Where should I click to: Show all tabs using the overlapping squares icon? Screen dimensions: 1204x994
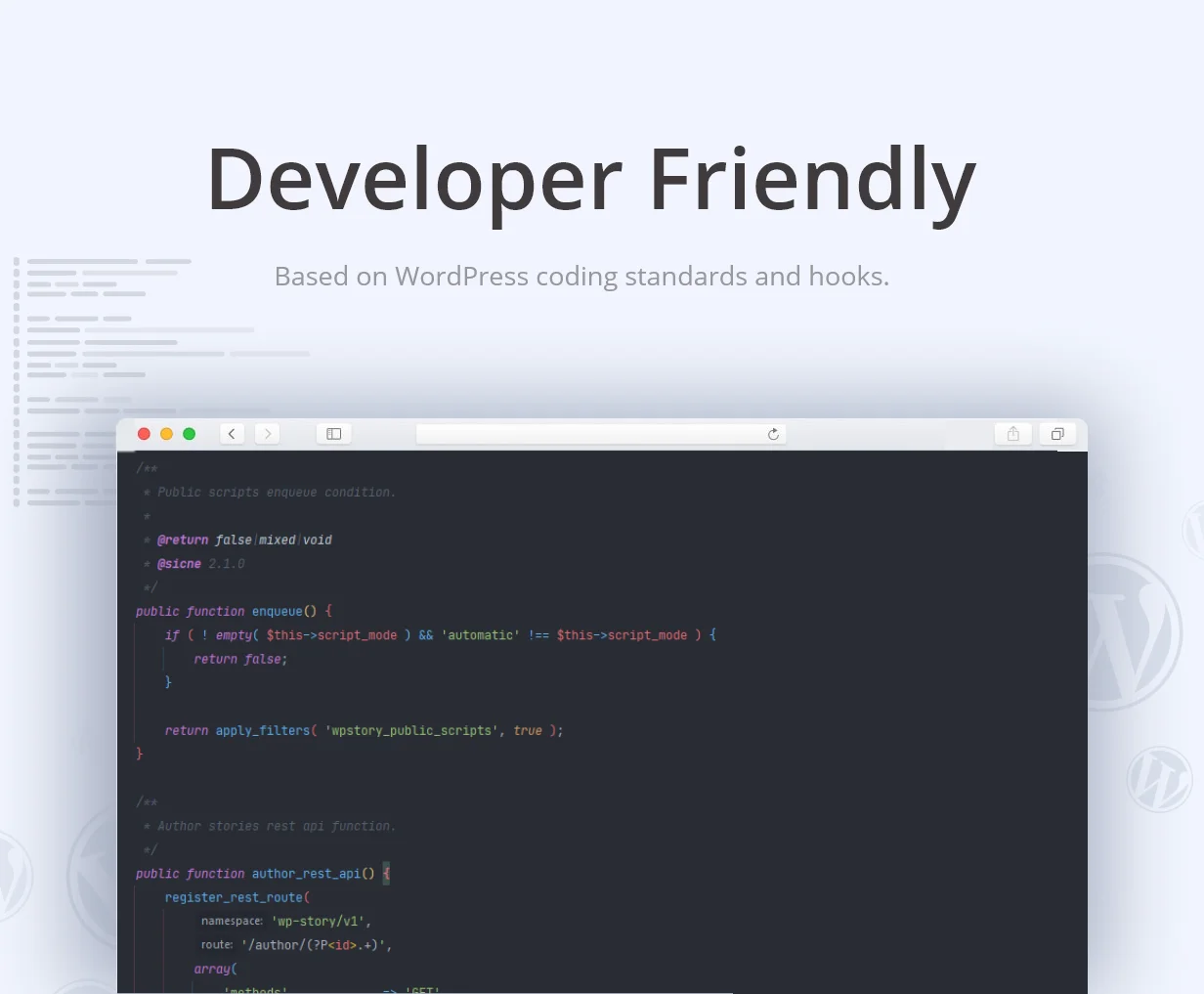point(1057,434)
